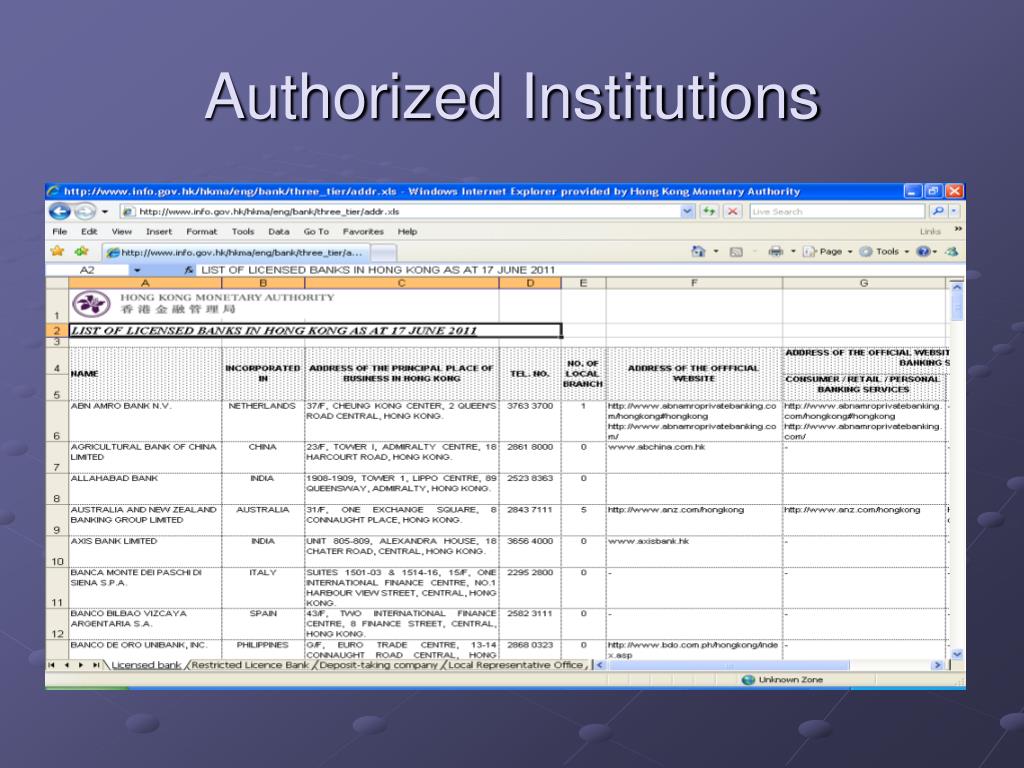Stop loading with the red X icon
This screenshot has height=768, width=1024.
coord(733,212)
